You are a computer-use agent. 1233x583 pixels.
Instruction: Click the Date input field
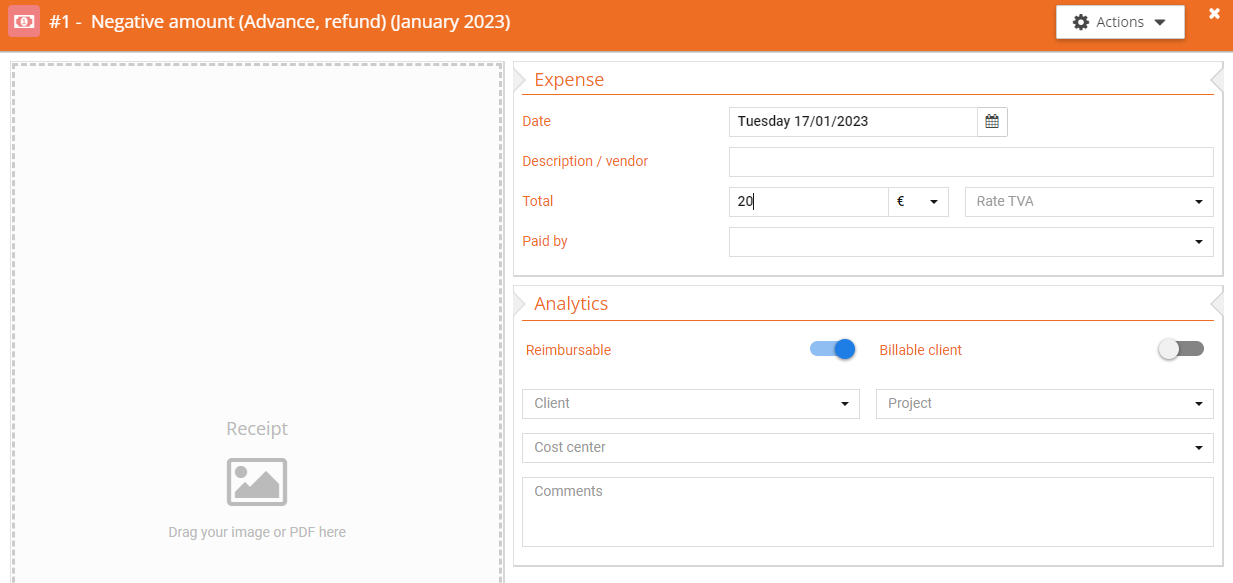coord(853,121)
